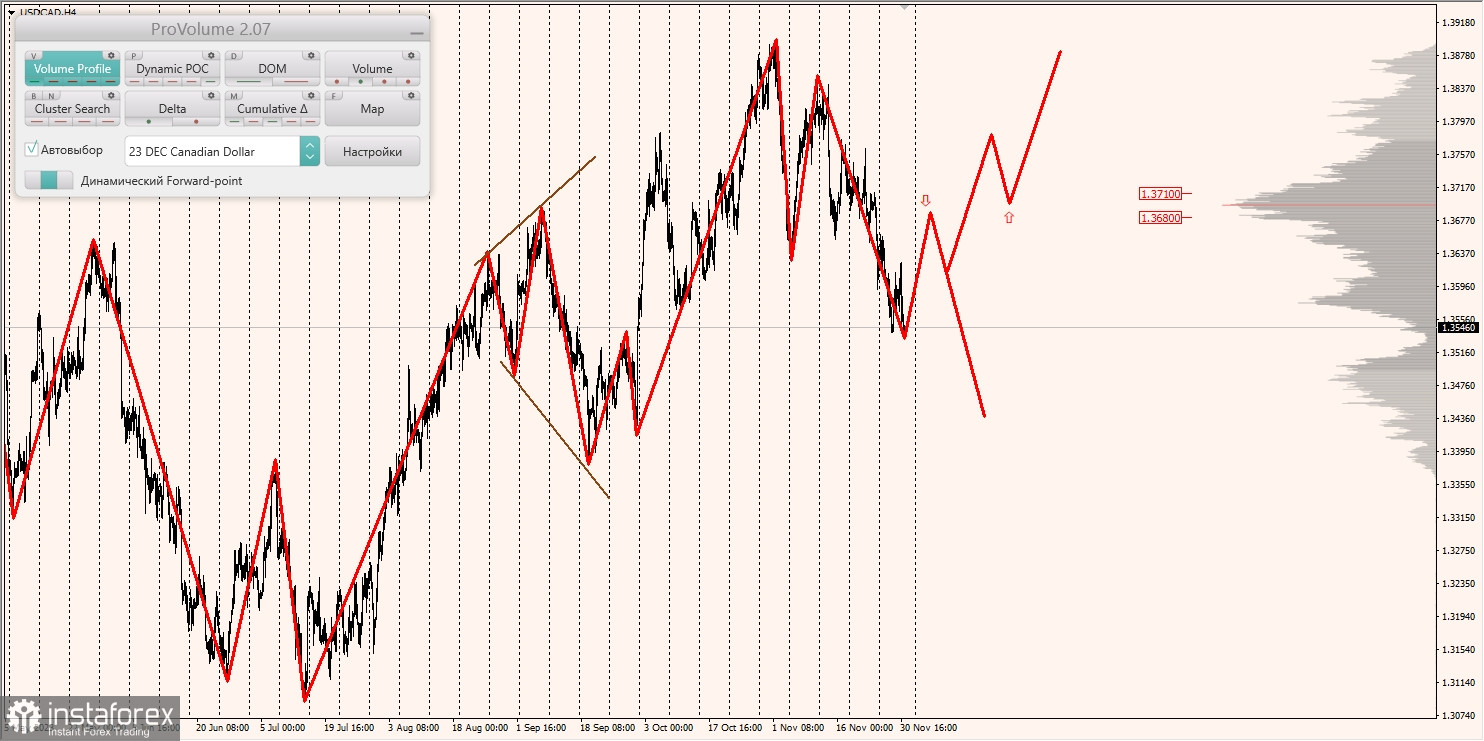Screen dimensions: 1484x741
Task: Click the 1.30740 value on price scale
Action: click(1457, 716)
